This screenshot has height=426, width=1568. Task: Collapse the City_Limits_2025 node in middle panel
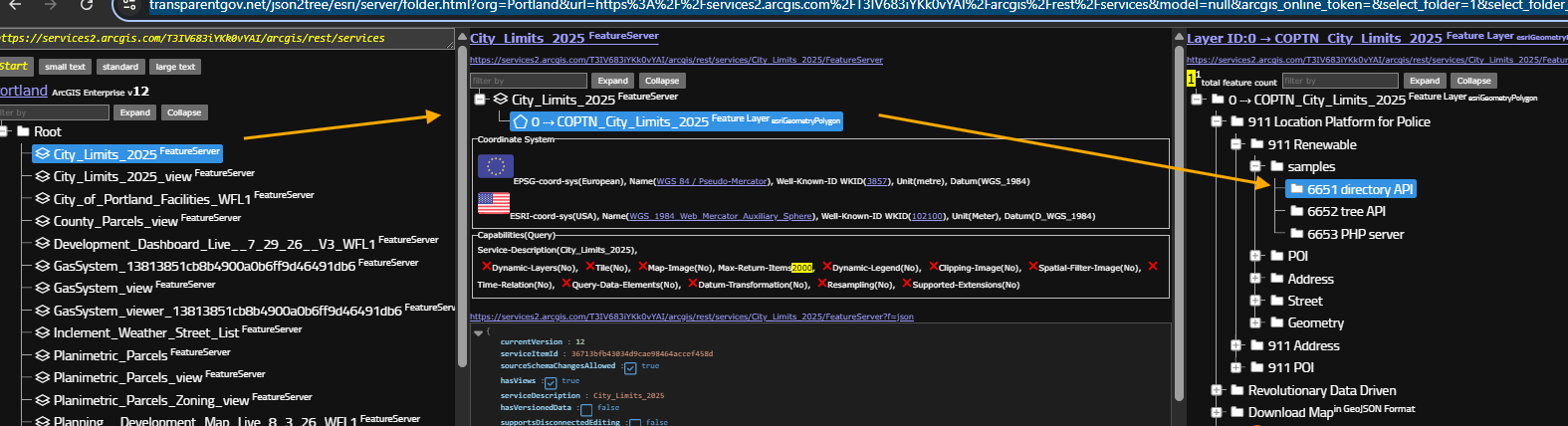(480, 100)
